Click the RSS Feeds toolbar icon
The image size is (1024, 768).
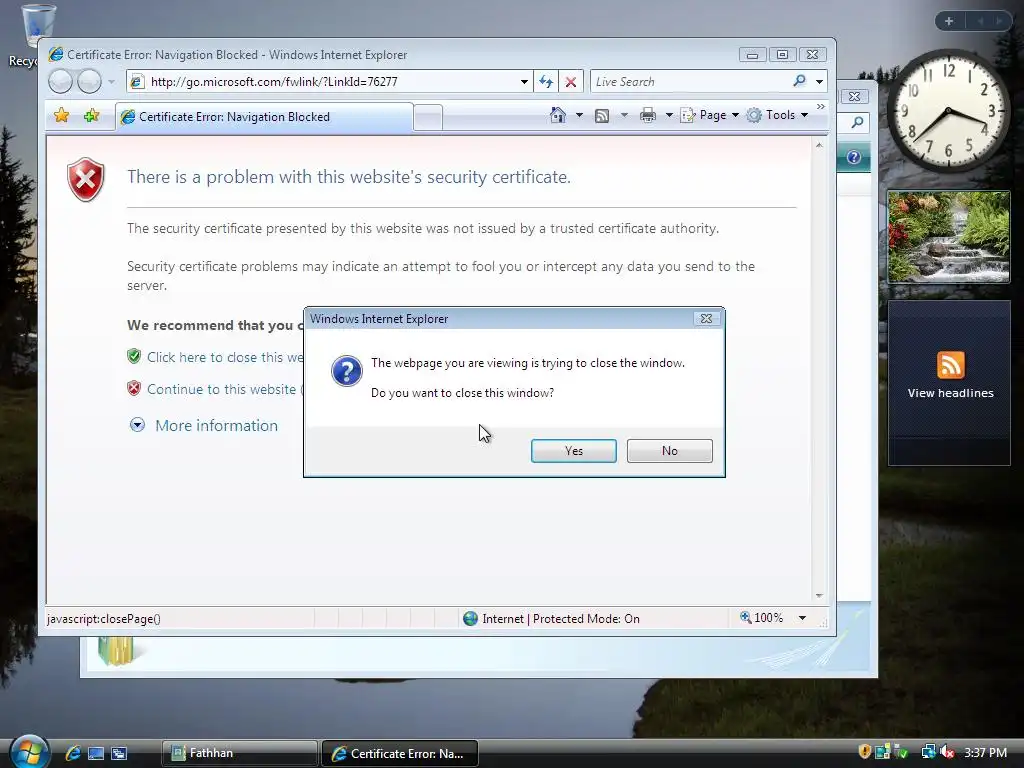[x=602, y=116]
